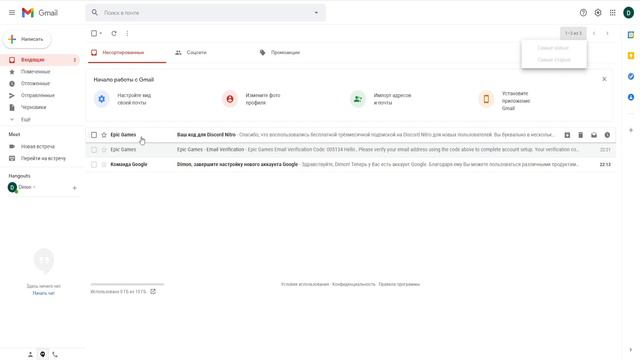Open Contacts in the side panel

pyautogui.click(x=631, y=97)
